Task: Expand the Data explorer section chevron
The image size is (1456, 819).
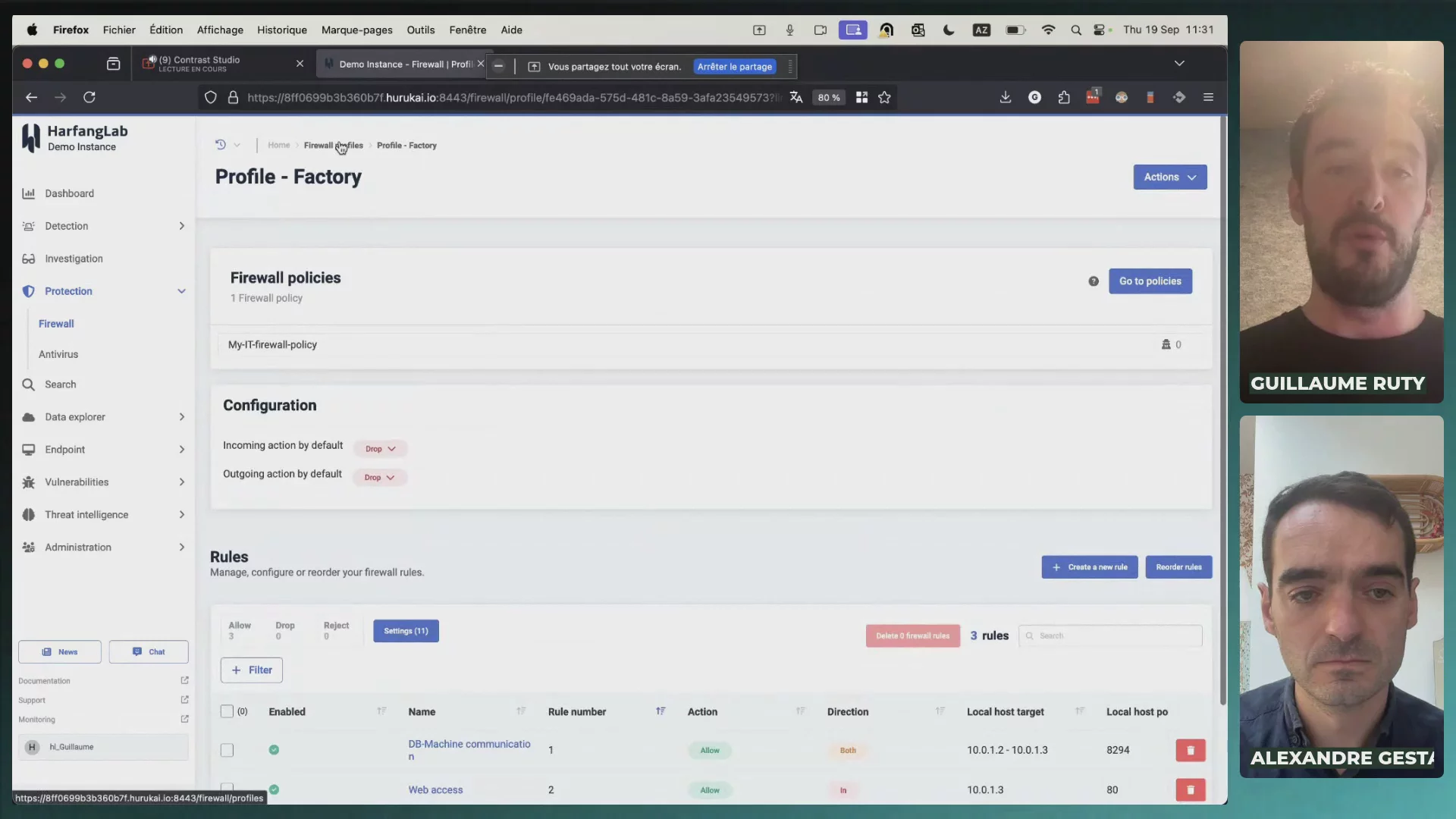Action: coord(181,417)
